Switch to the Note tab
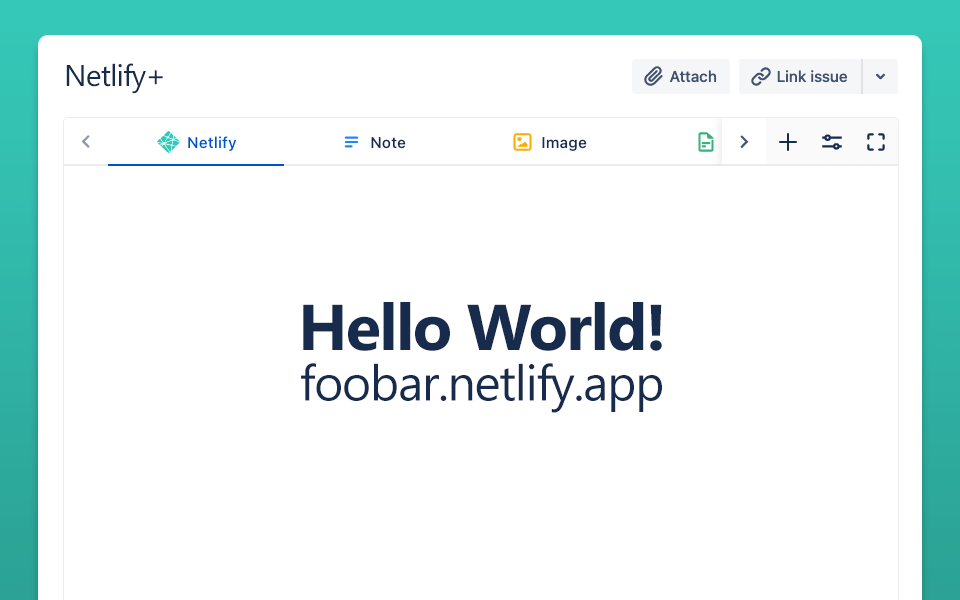 (374, 142)
